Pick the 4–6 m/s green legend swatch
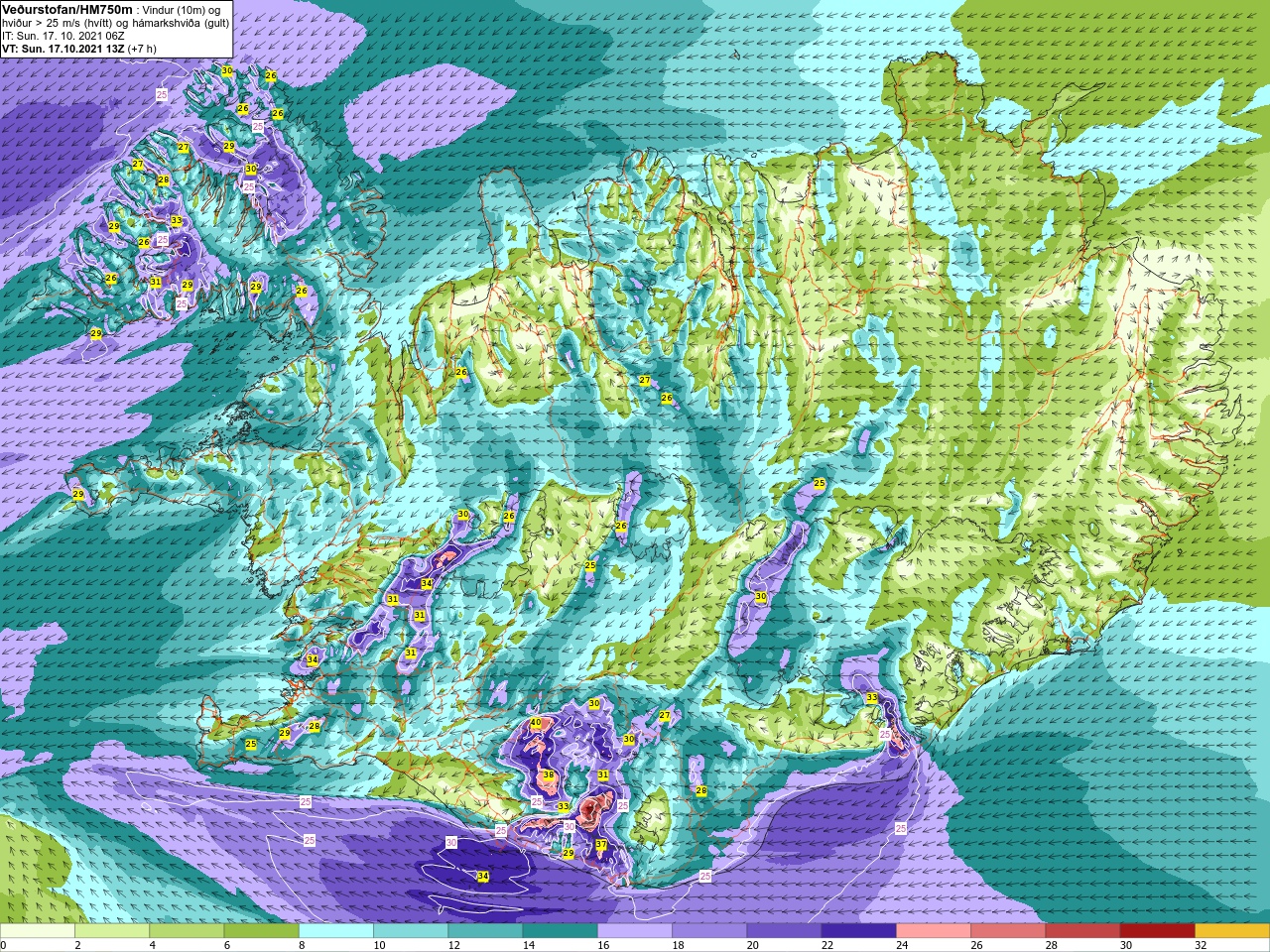 [187, 931]
